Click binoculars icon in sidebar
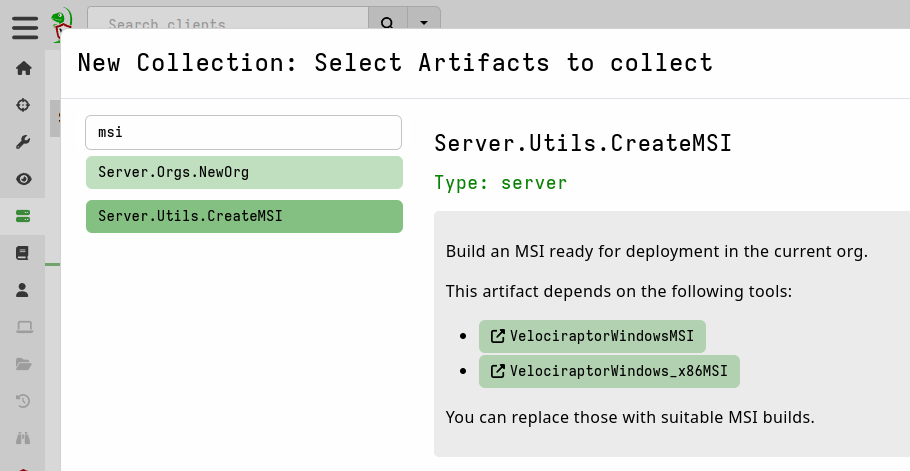The image size is (910, 471). [x=24, y=438]
